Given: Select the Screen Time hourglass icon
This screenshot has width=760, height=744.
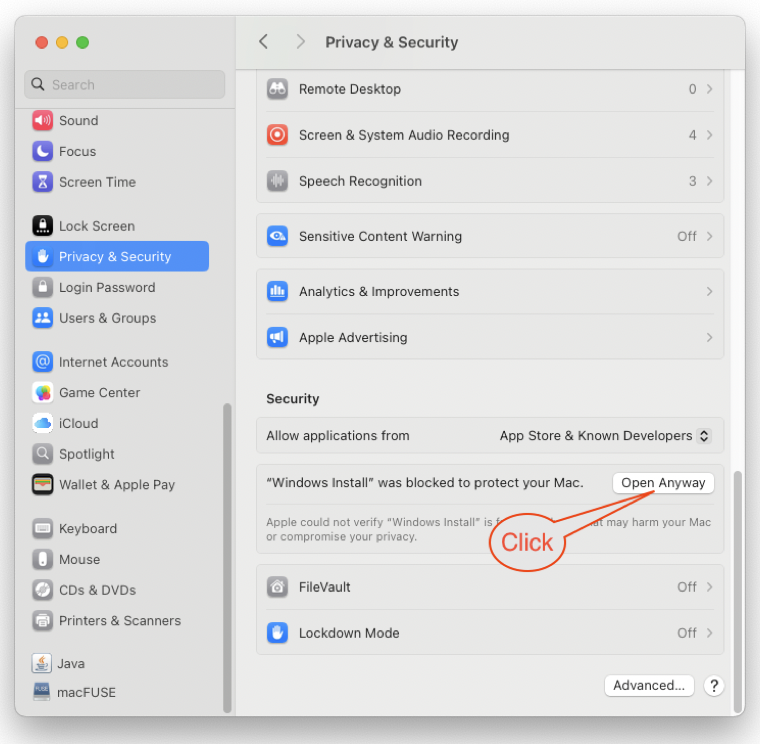Looking at the screenshot, I should point(43,182).
